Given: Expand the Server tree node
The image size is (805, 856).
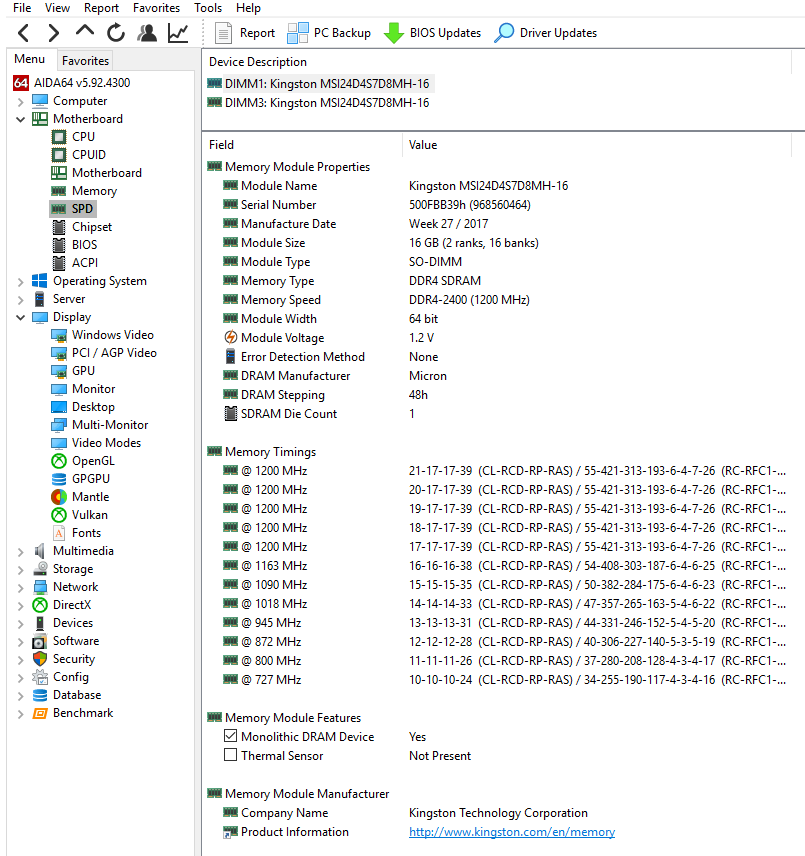Looking at the screenshot, I should (21, 300).
